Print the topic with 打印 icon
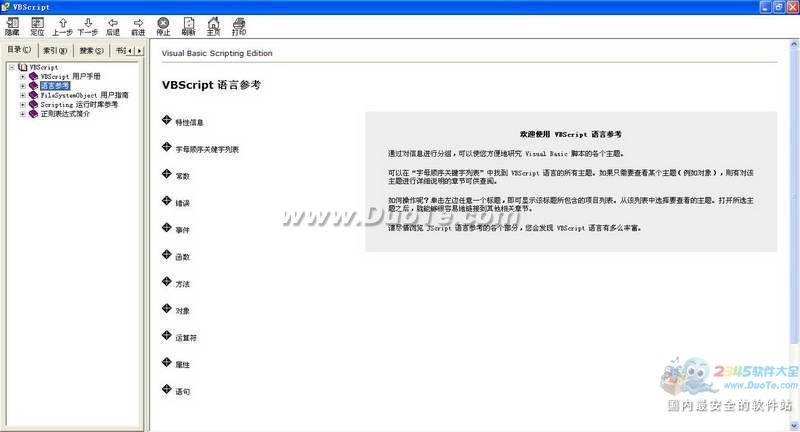800x432 pixels. pos(239,26)
